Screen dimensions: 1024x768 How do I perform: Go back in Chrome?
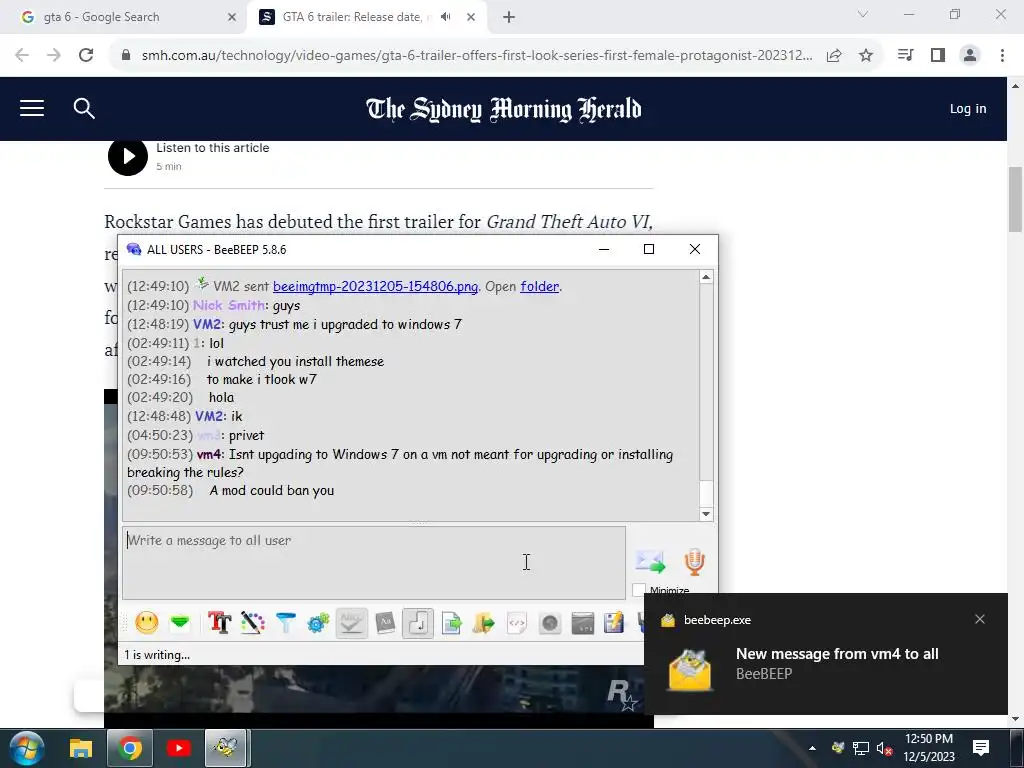tap(22, 56)
